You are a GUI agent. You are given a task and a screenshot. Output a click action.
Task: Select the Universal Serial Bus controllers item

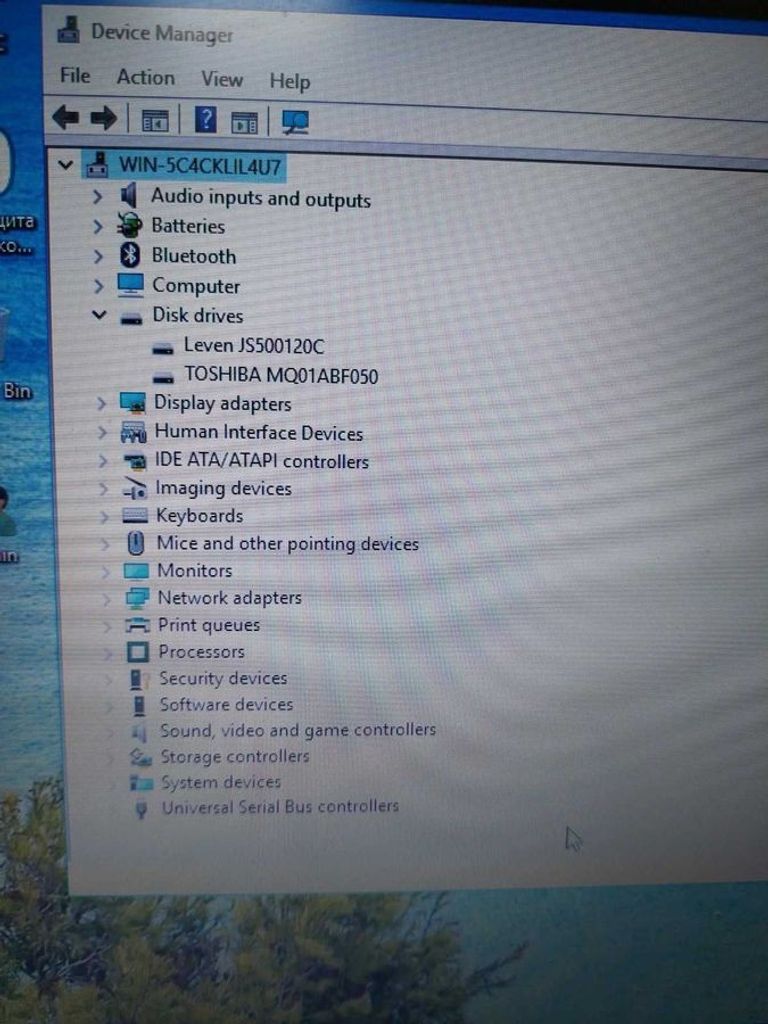(280, 807)
